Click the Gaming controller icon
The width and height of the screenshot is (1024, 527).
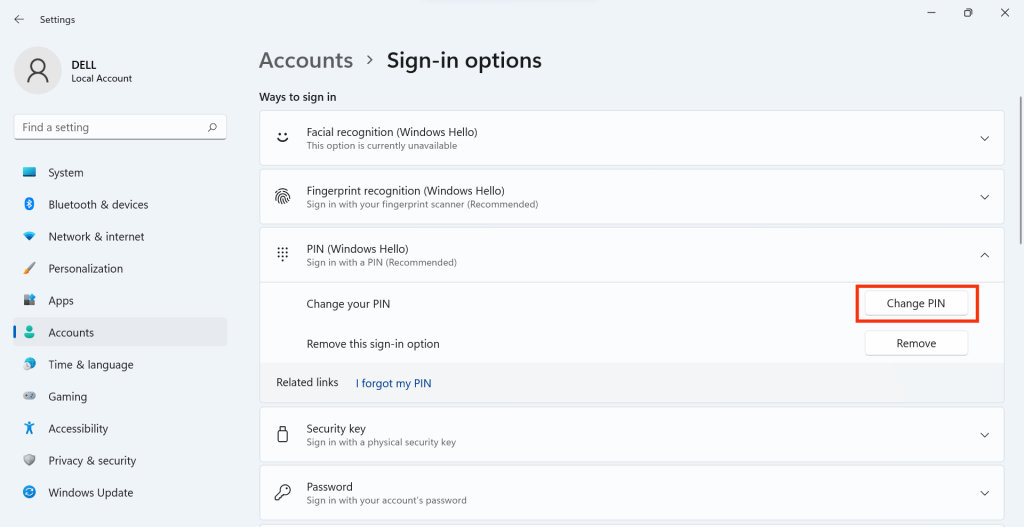click(29, 396)
